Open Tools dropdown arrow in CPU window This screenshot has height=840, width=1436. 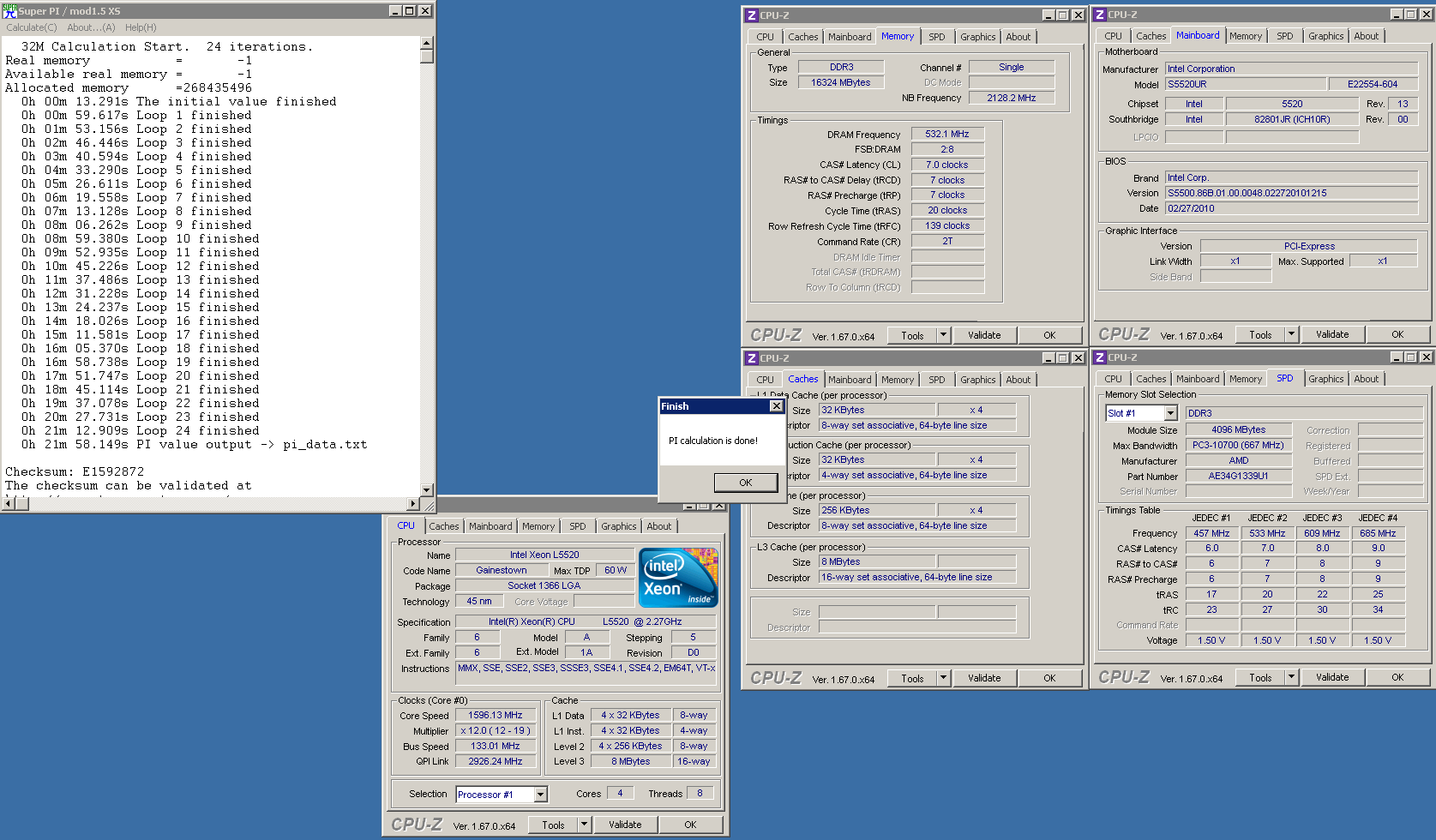coord(584,825)
